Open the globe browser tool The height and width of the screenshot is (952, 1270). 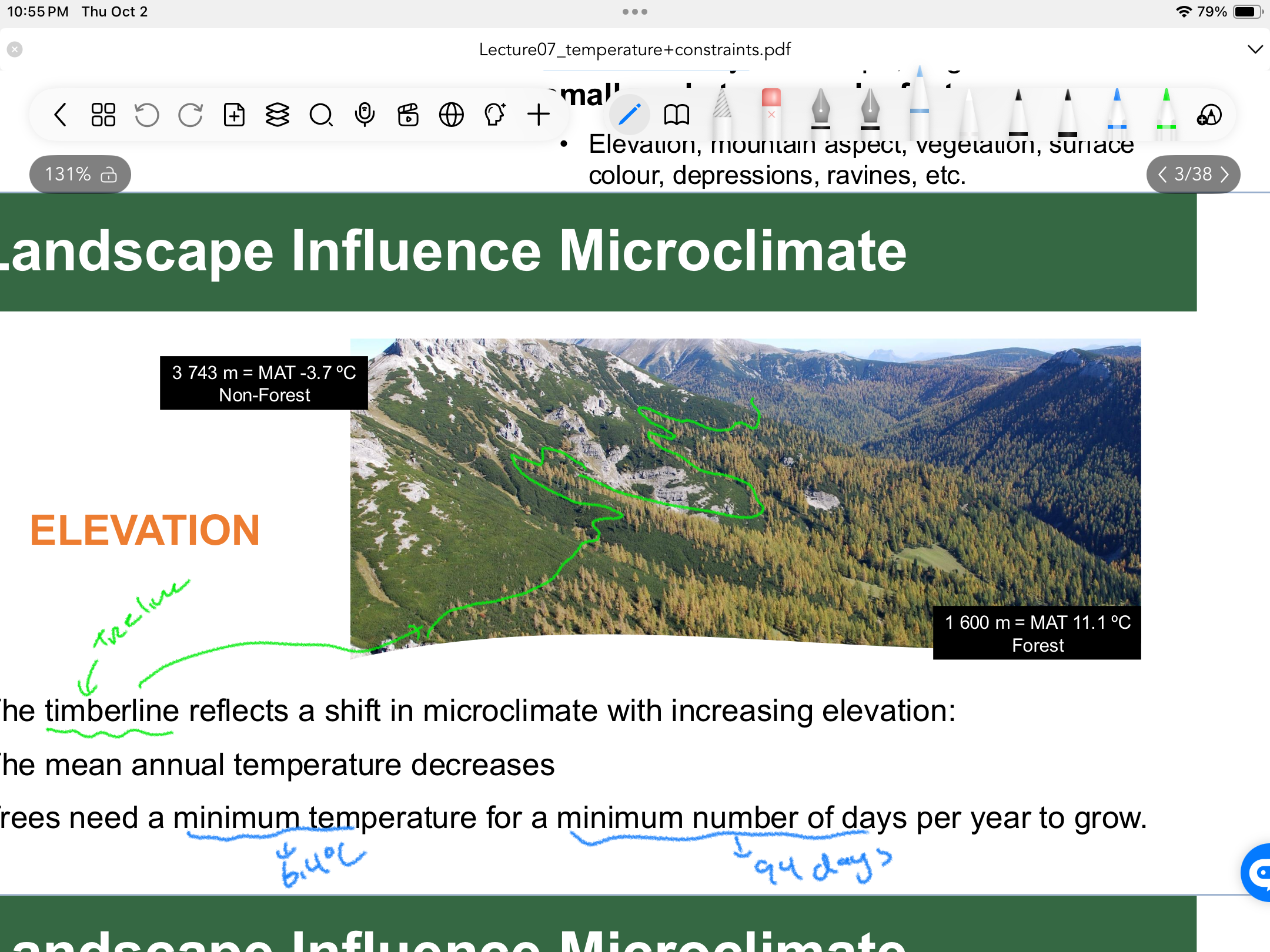452,115
